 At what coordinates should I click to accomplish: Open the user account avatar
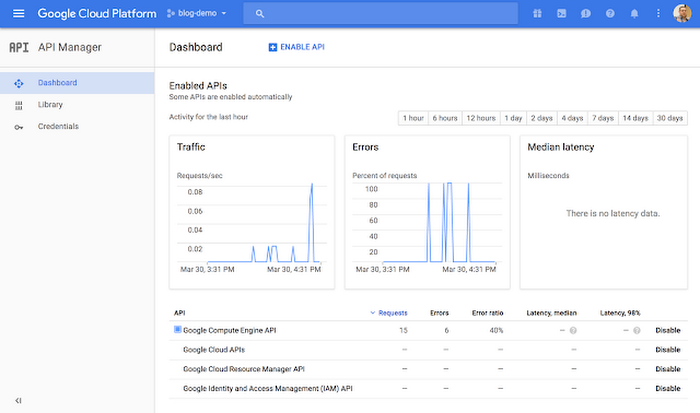pos(682,13)
